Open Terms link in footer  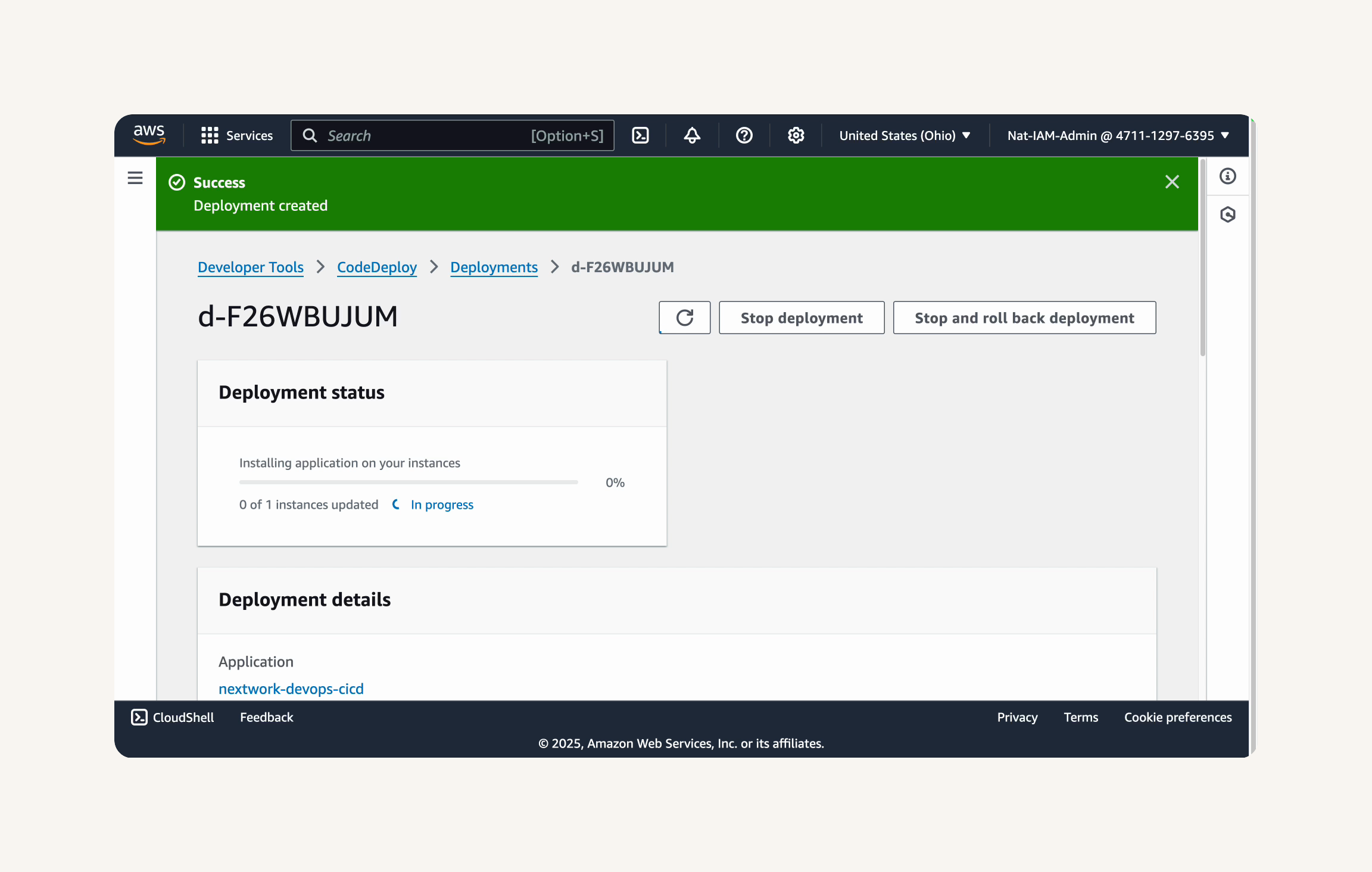[1081, 717]
